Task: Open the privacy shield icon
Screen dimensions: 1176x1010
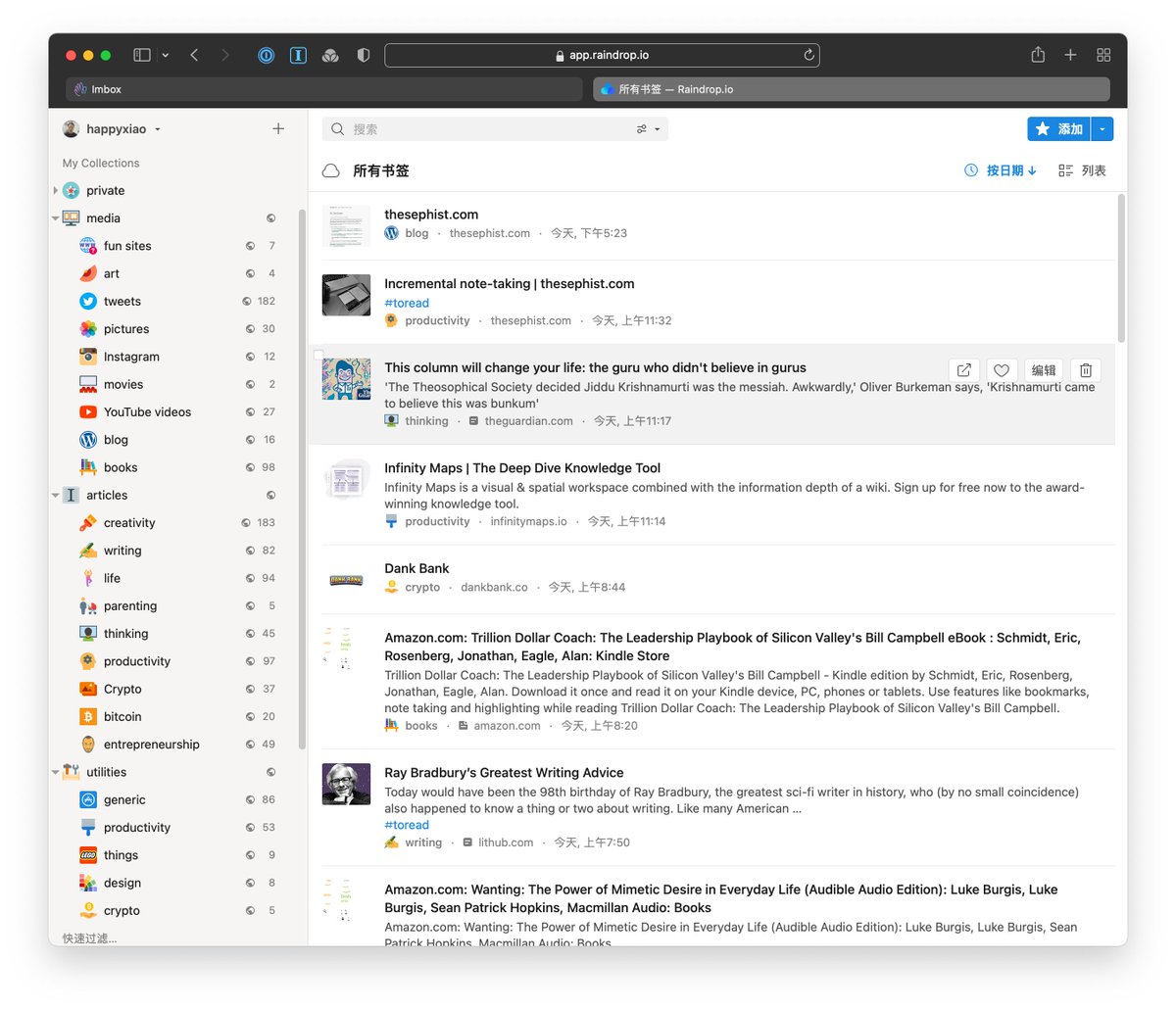Action: (x=363, y=55)
